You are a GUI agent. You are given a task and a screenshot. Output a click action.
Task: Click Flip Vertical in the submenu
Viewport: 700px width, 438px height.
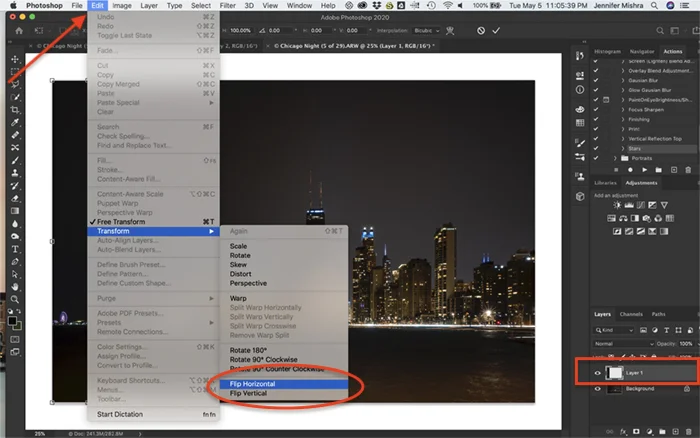coord(250,393)
